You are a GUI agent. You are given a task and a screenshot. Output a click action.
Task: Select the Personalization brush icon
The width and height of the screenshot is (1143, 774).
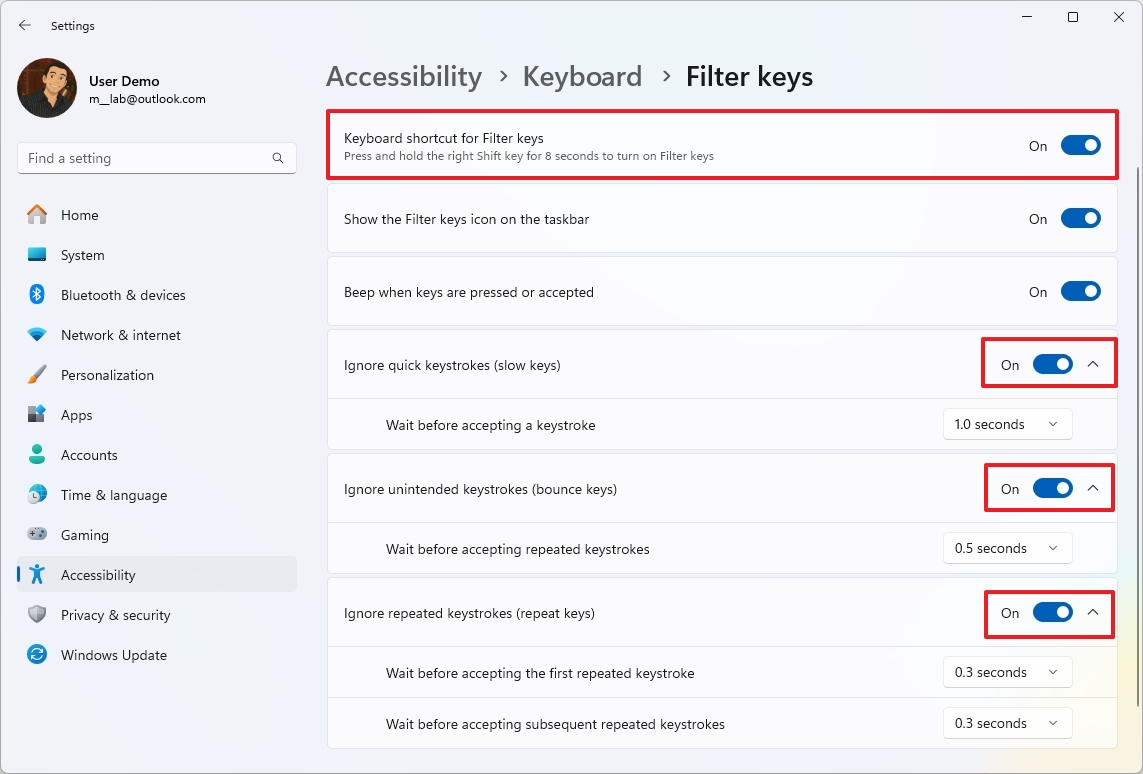click(x=36, y=375)
